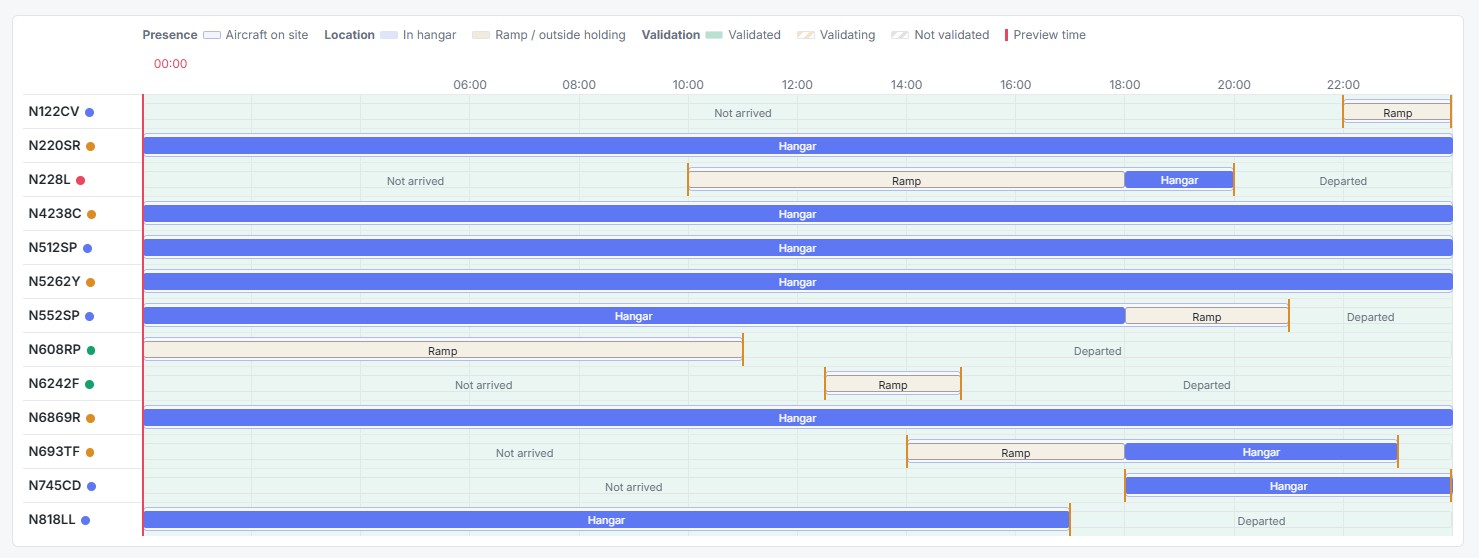Click the N512SP aircraft label

pyautogui.click(x=53, y=248)
